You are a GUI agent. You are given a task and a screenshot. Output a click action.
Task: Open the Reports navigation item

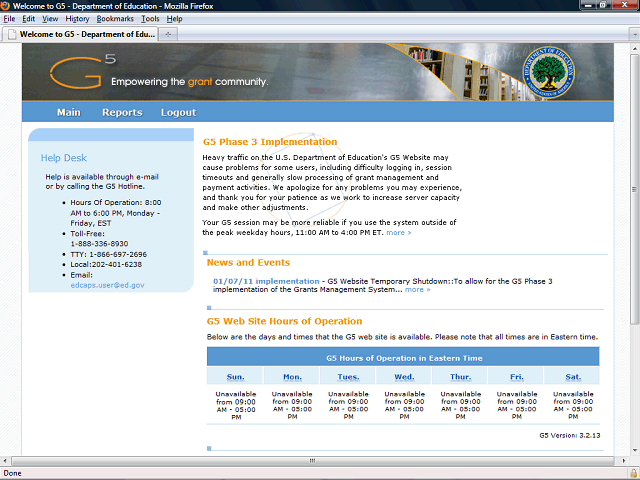point(122,113)
